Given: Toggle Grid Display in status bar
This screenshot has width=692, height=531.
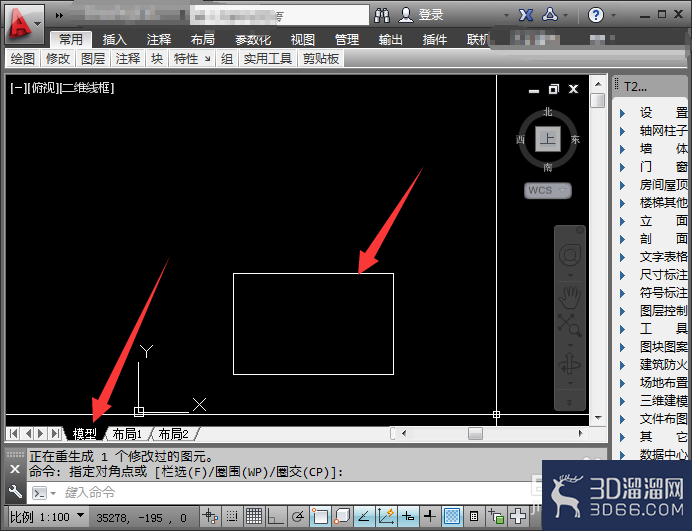Looking at the screenshot, I should pos(254,516).
